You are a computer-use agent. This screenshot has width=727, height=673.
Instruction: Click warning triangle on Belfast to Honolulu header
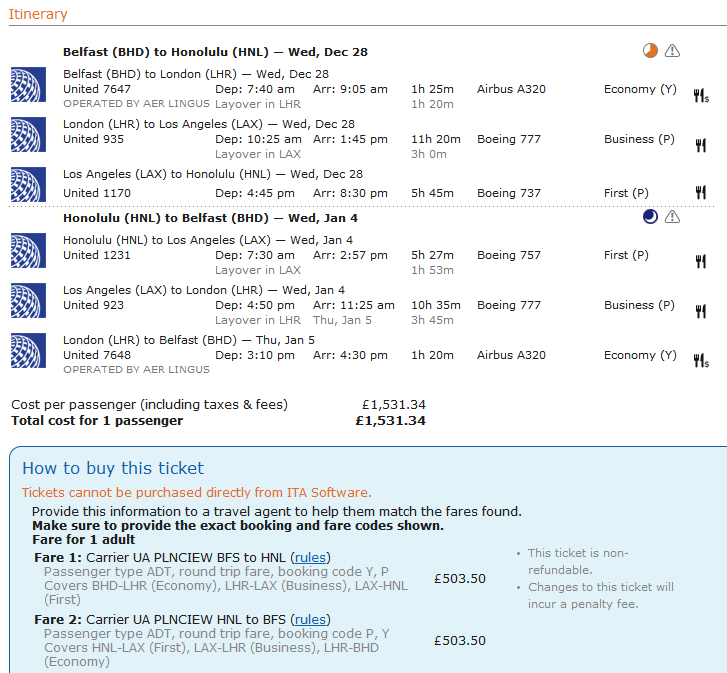pos(672,51)
